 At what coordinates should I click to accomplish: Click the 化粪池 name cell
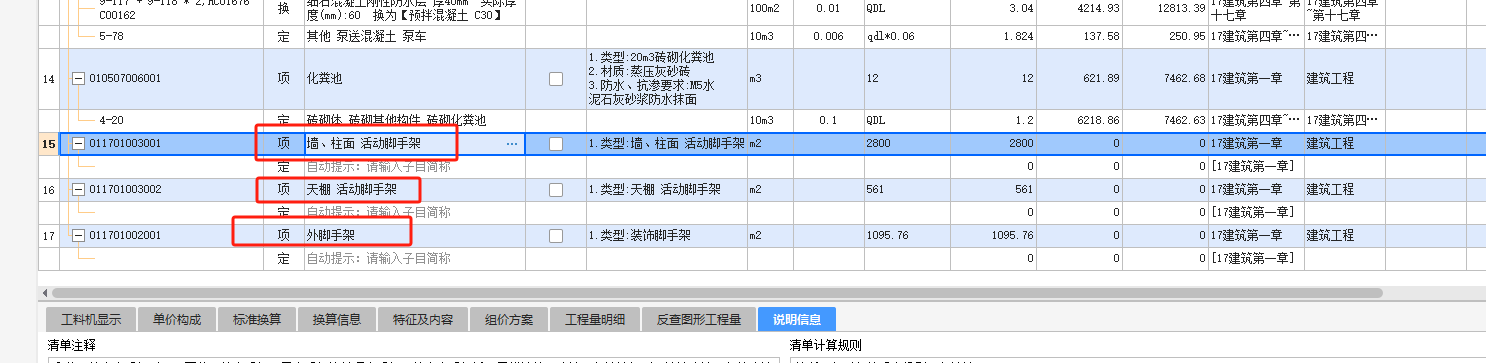coord(414,78)
